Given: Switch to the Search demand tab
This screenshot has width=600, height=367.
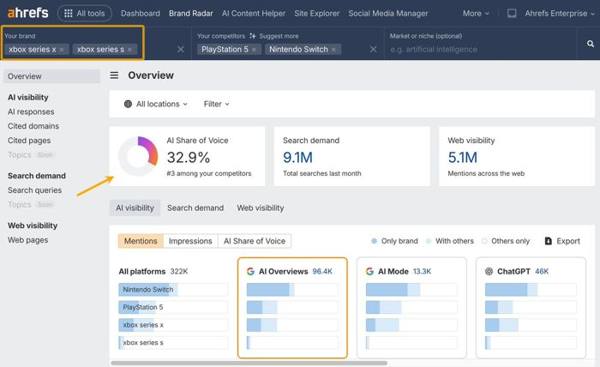Looking at the screenshot, I should tap(195, 208).
